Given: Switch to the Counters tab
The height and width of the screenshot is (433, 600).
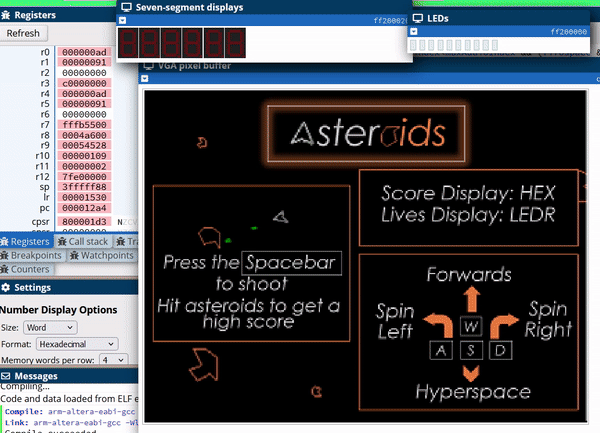Looking at the screenshot, I should (x=26, y=269).
